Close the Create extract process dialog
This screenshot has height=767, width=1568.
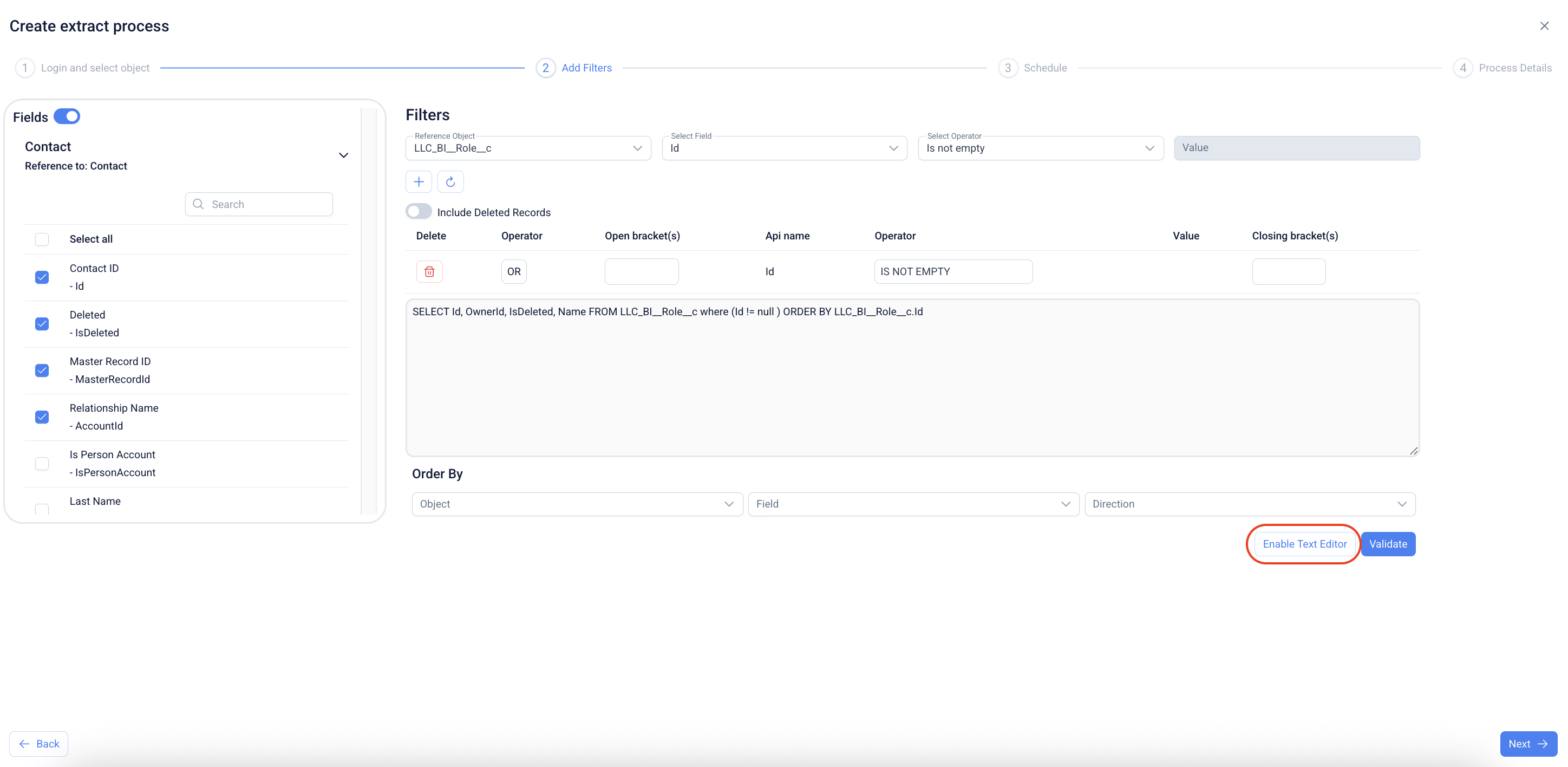tap(1544, 25)
